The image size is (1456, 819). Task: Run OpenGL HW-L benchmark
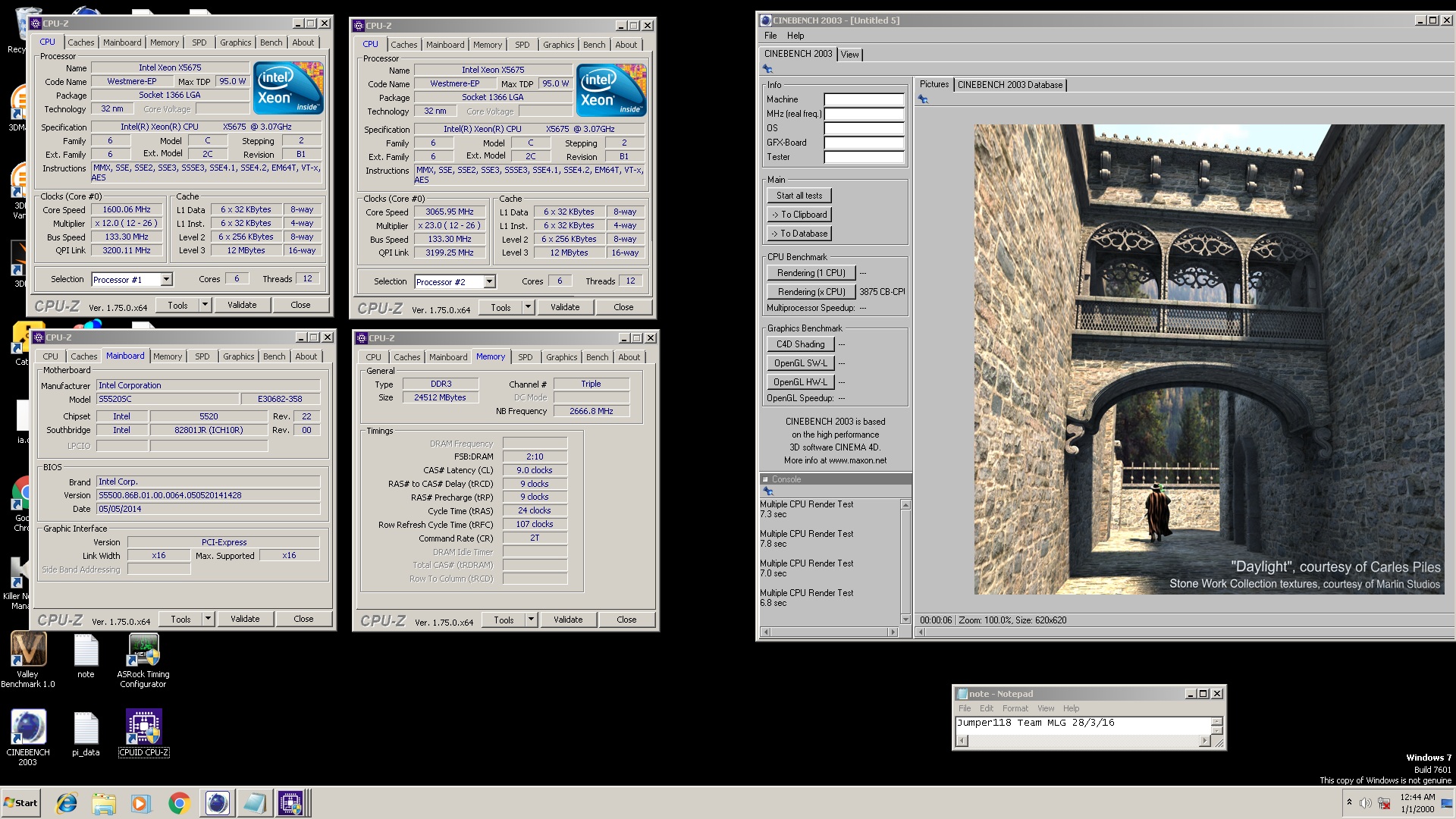pos(800,382)
